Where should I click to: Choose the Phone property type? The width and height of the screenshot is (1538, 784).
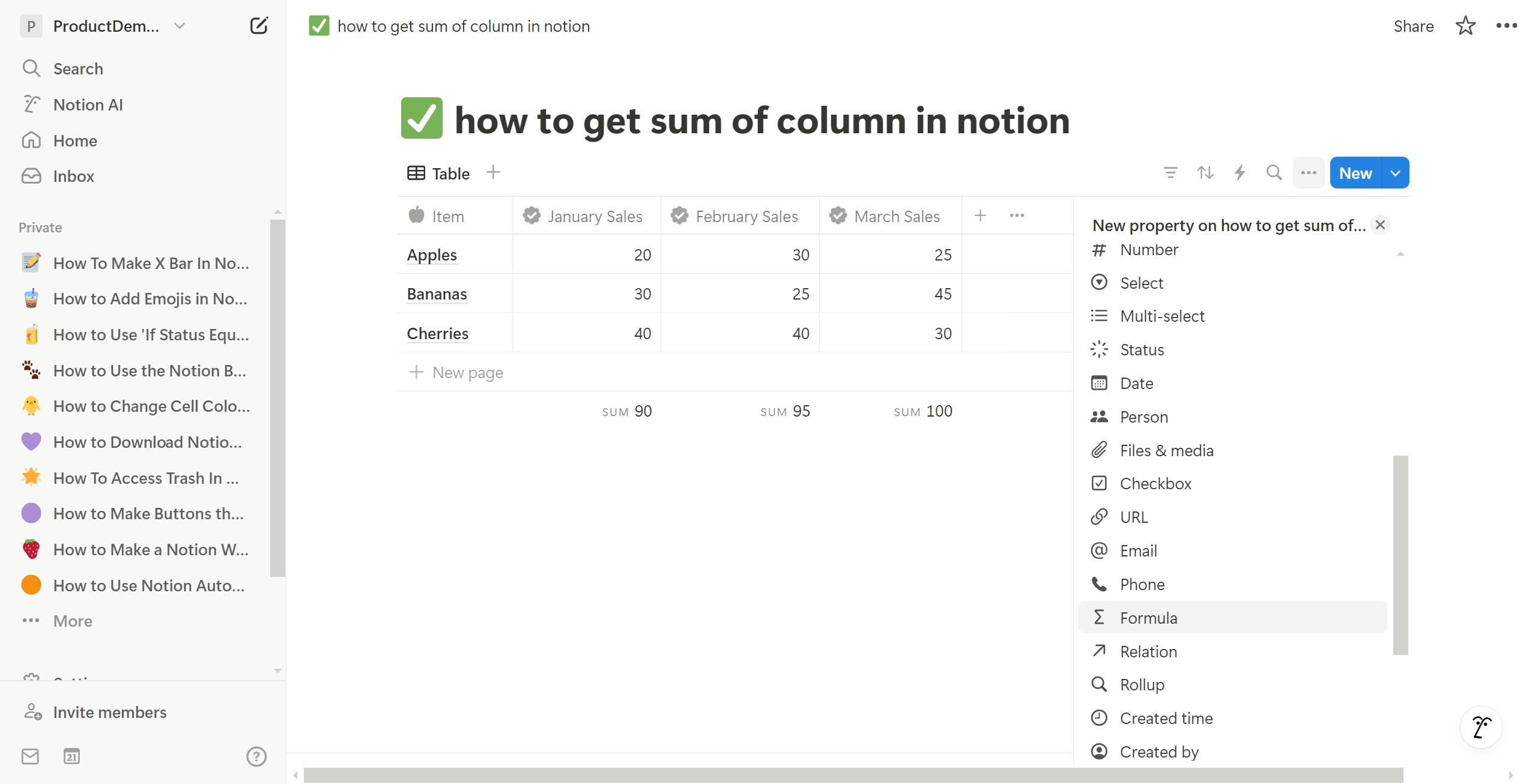[1232, 584]
